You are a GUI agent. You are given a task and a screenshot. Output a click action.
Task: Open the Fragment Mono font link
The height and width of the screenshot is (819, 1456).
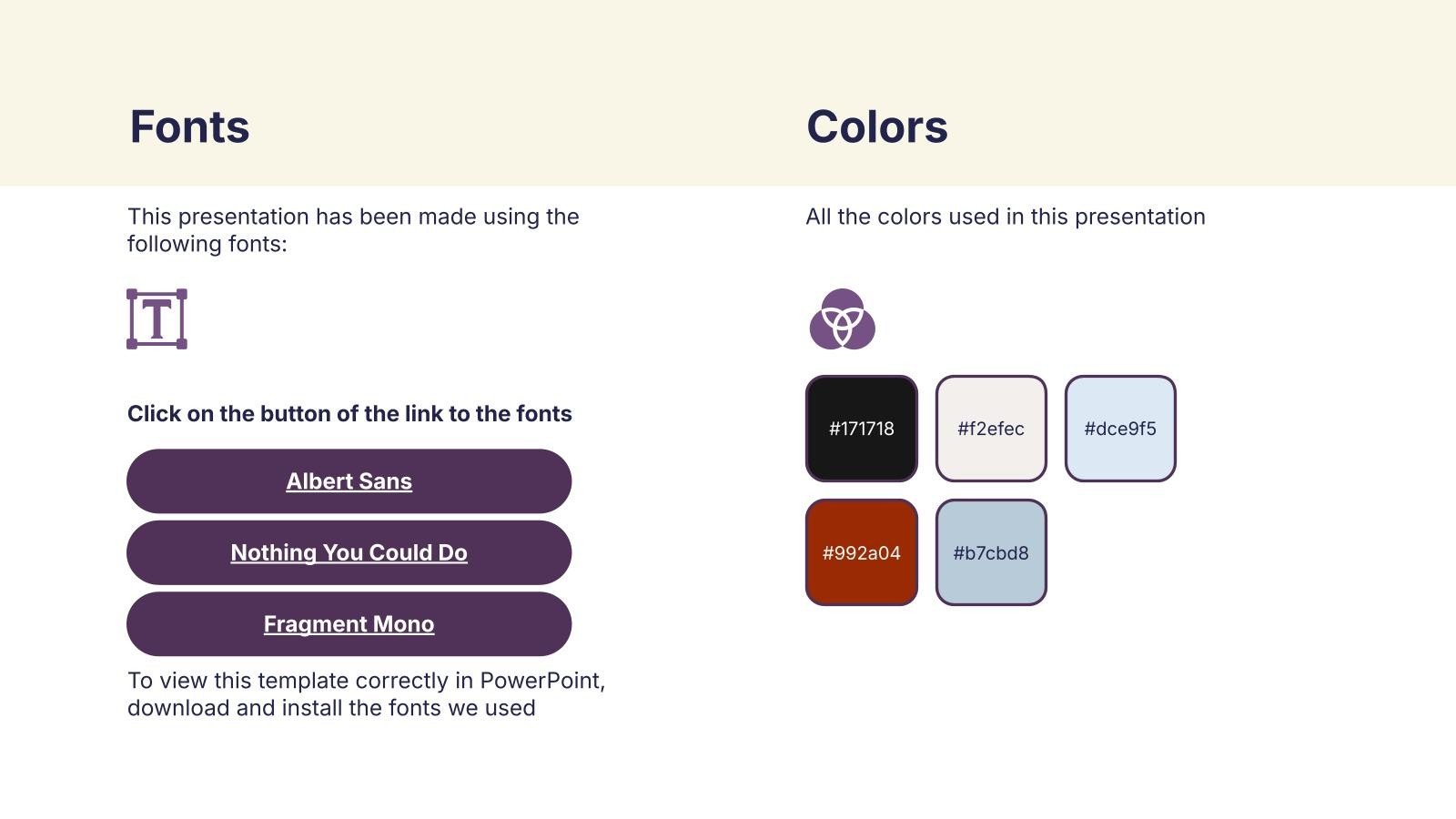349,624
